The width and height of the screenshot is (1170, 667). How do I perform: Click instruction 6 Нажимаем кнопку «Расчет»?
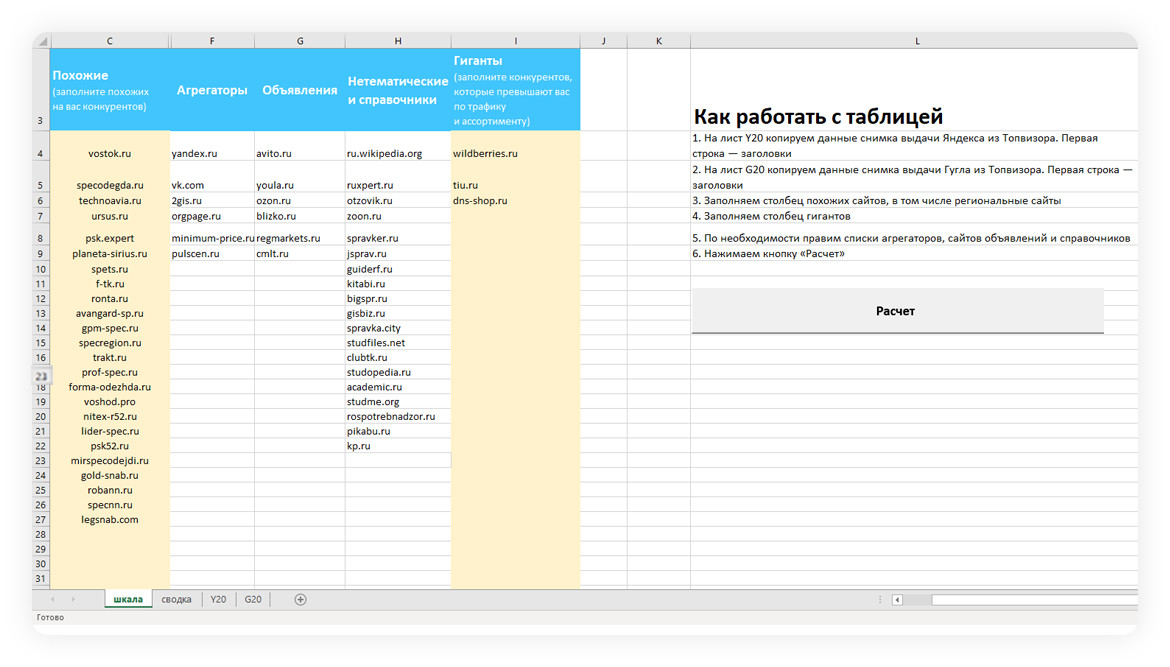[x=769, y=254]
